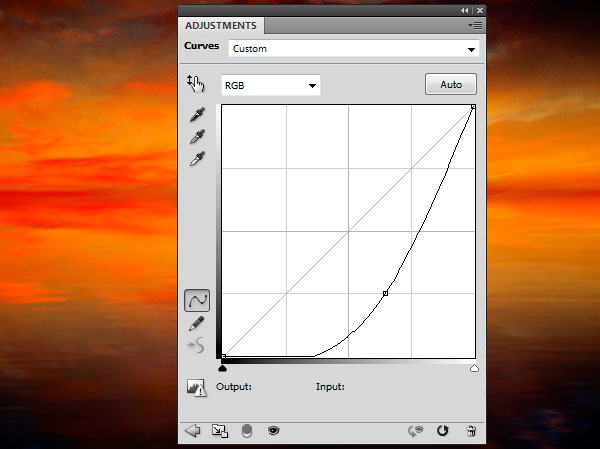600x449 pixels.
Task: Return to adjustment list arrow
Action: coord(192,431)
